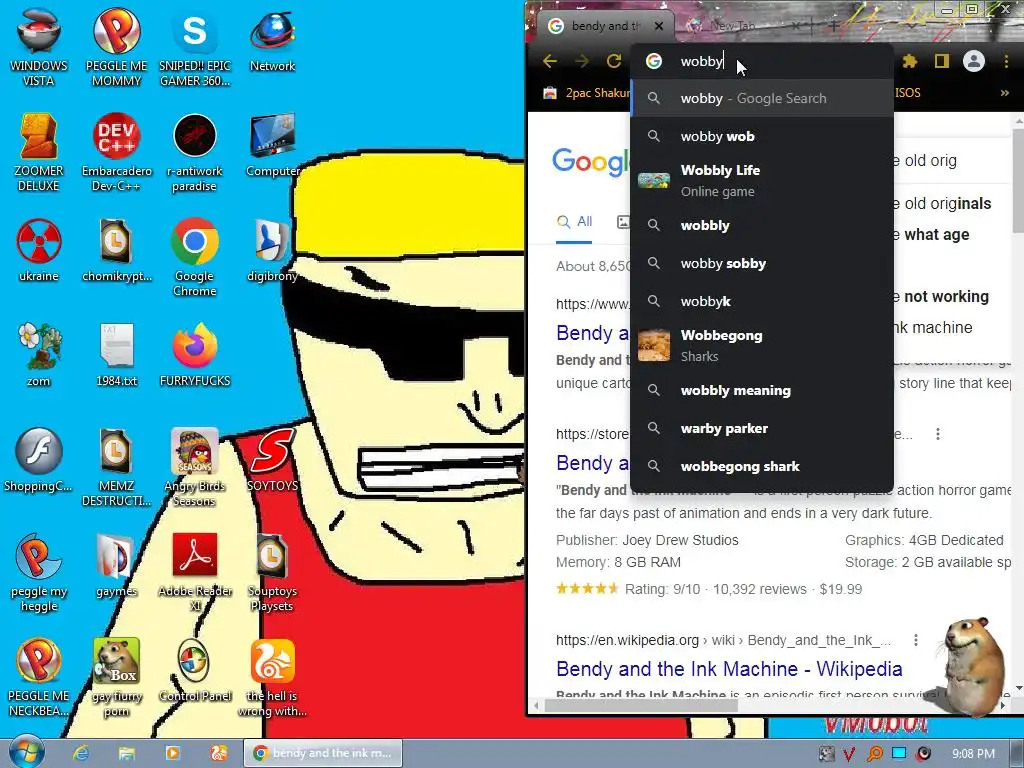Click the Google logo on results page
The width and height of the screenshot is (1024, 768).
coord(592,161)
